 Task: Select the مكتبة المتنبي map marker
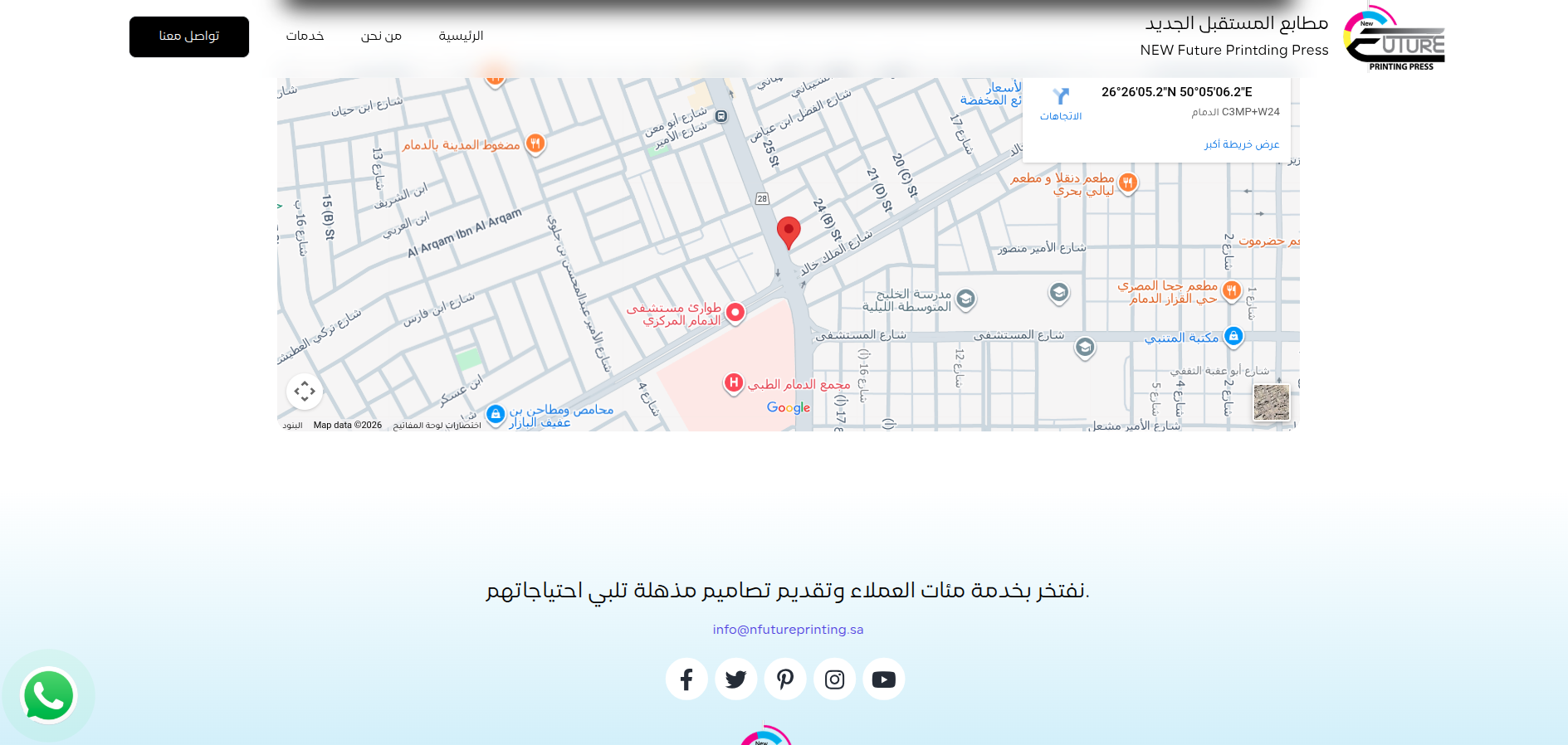pyautogui.click(x=1233, y=336)
